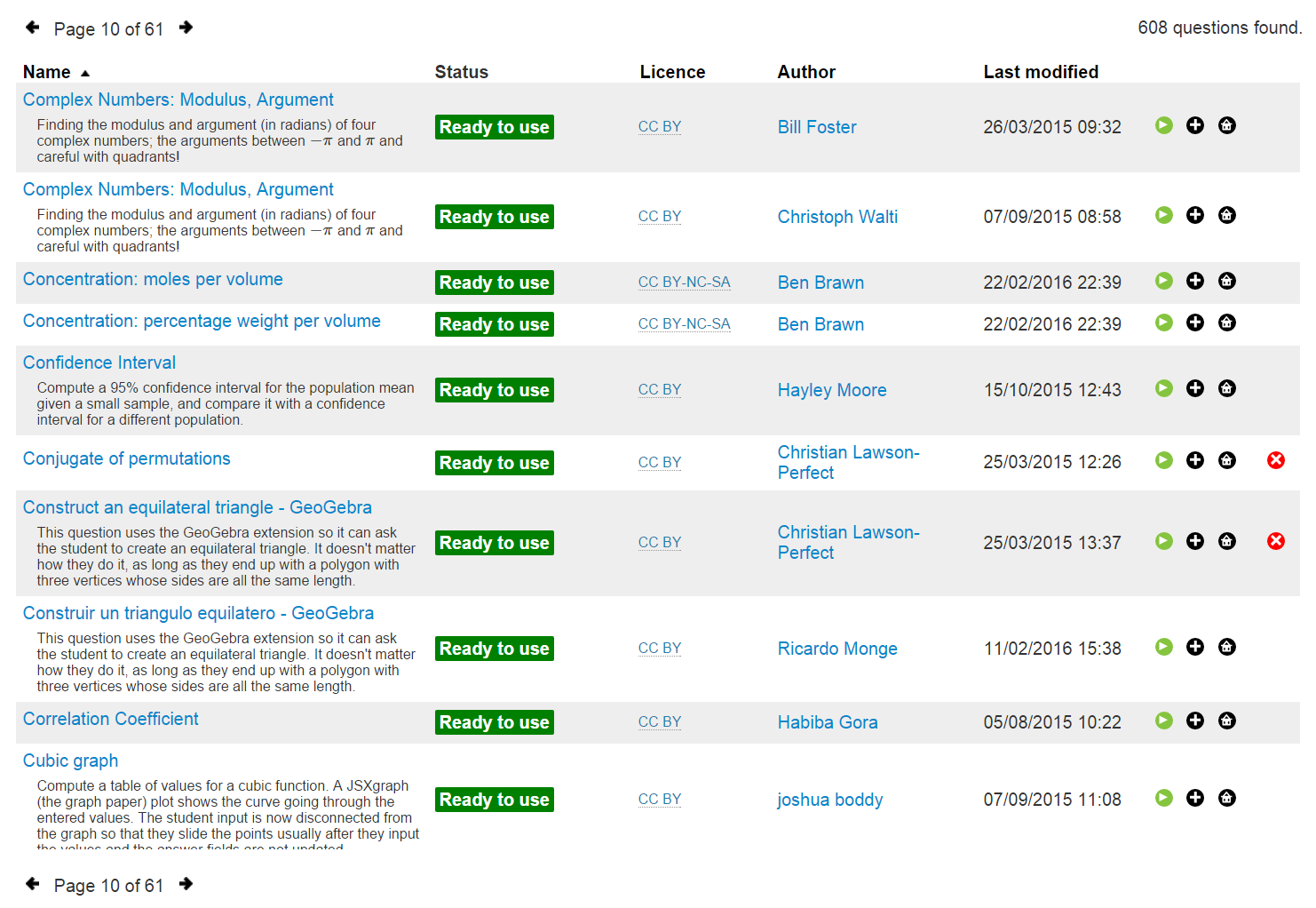This screenshot has height=908, width=1316.
Task: Open CC BY-NC-SA licence for moles per volume
Action: pos(684,282)
